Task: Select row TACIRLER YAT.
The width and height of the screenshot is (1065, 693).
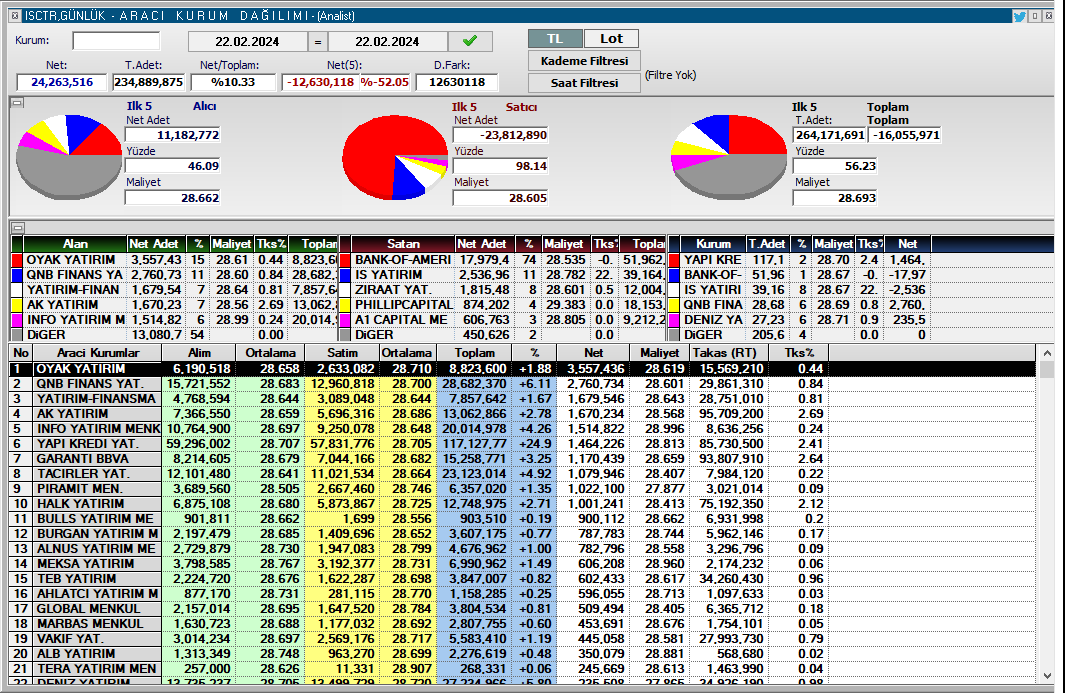Action: 523,474
